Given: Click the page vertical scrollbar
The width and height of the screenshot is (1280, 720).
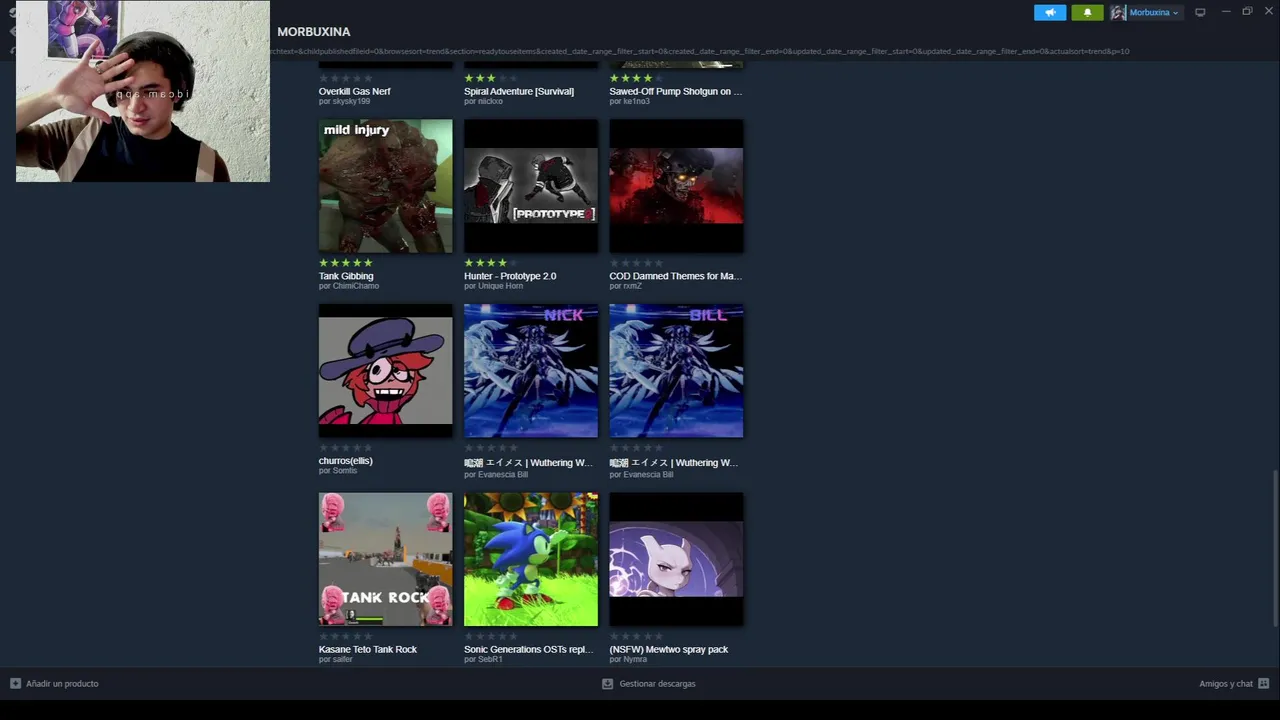Looking at the screenshot, I should click(x=1274, y=548).
